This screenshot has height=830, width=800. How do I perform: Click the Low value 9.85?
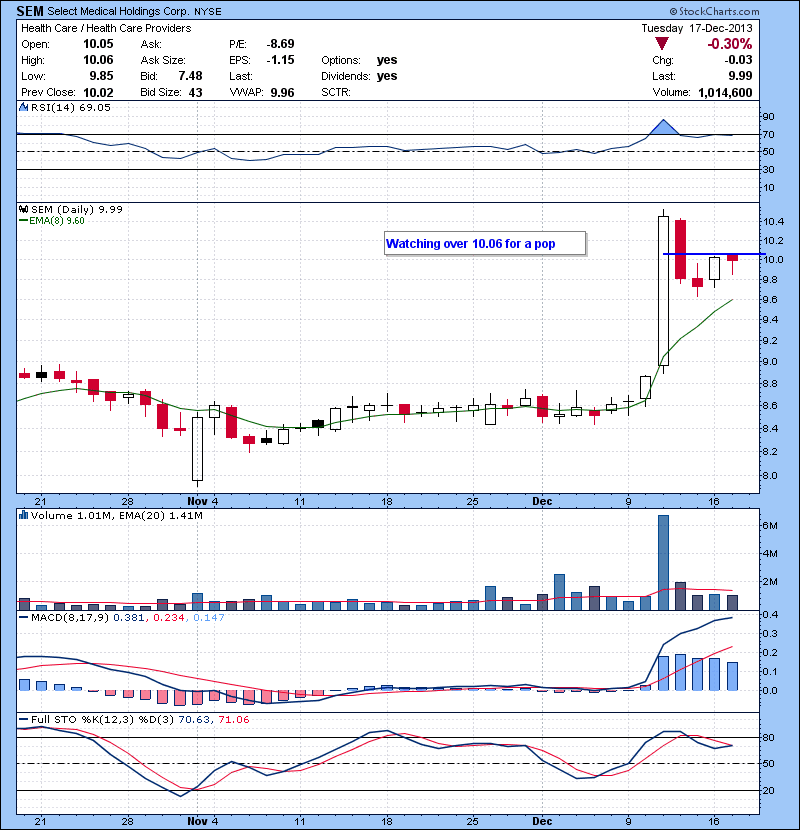101,76
